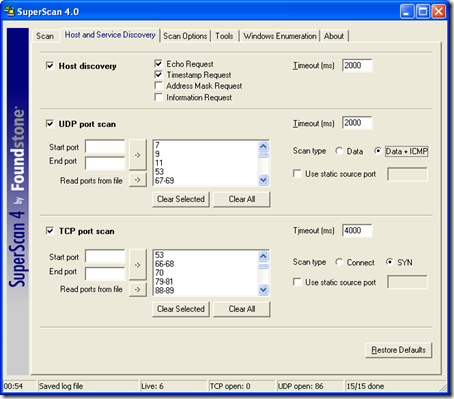The height and width of the screenshot is (399, 454).
Task: Click the UDP End port field
Action: click(105, 163)
